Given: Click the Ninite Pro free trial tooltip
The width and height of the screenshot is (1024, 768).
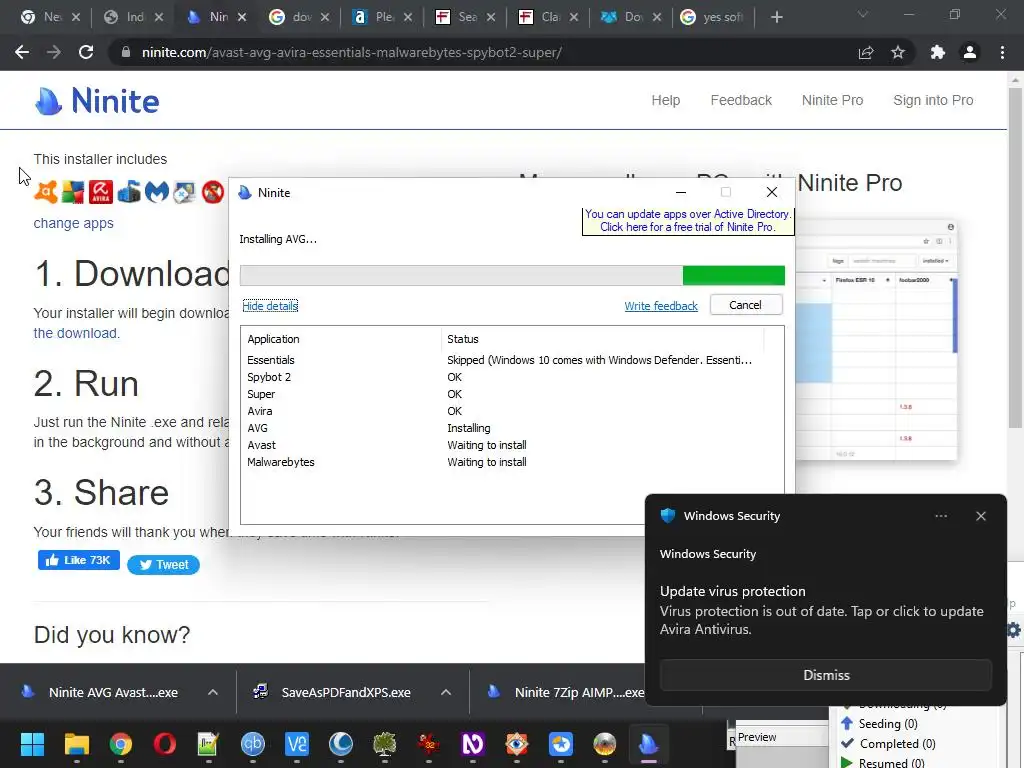Looking at the screenshot, I should tap(688, 221).
